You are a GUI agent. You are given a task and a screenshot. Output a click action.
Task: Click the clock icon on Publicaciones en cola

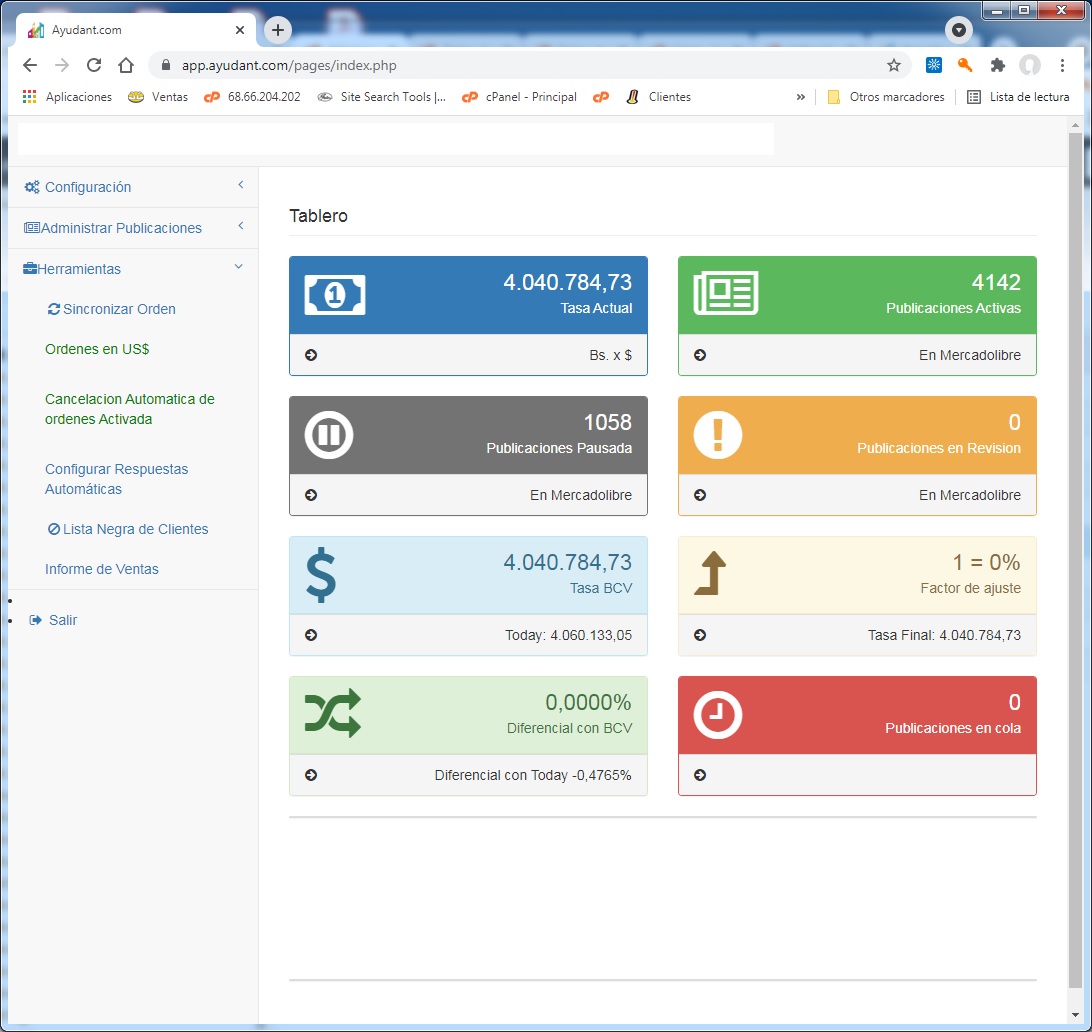(x=717, y=715)
